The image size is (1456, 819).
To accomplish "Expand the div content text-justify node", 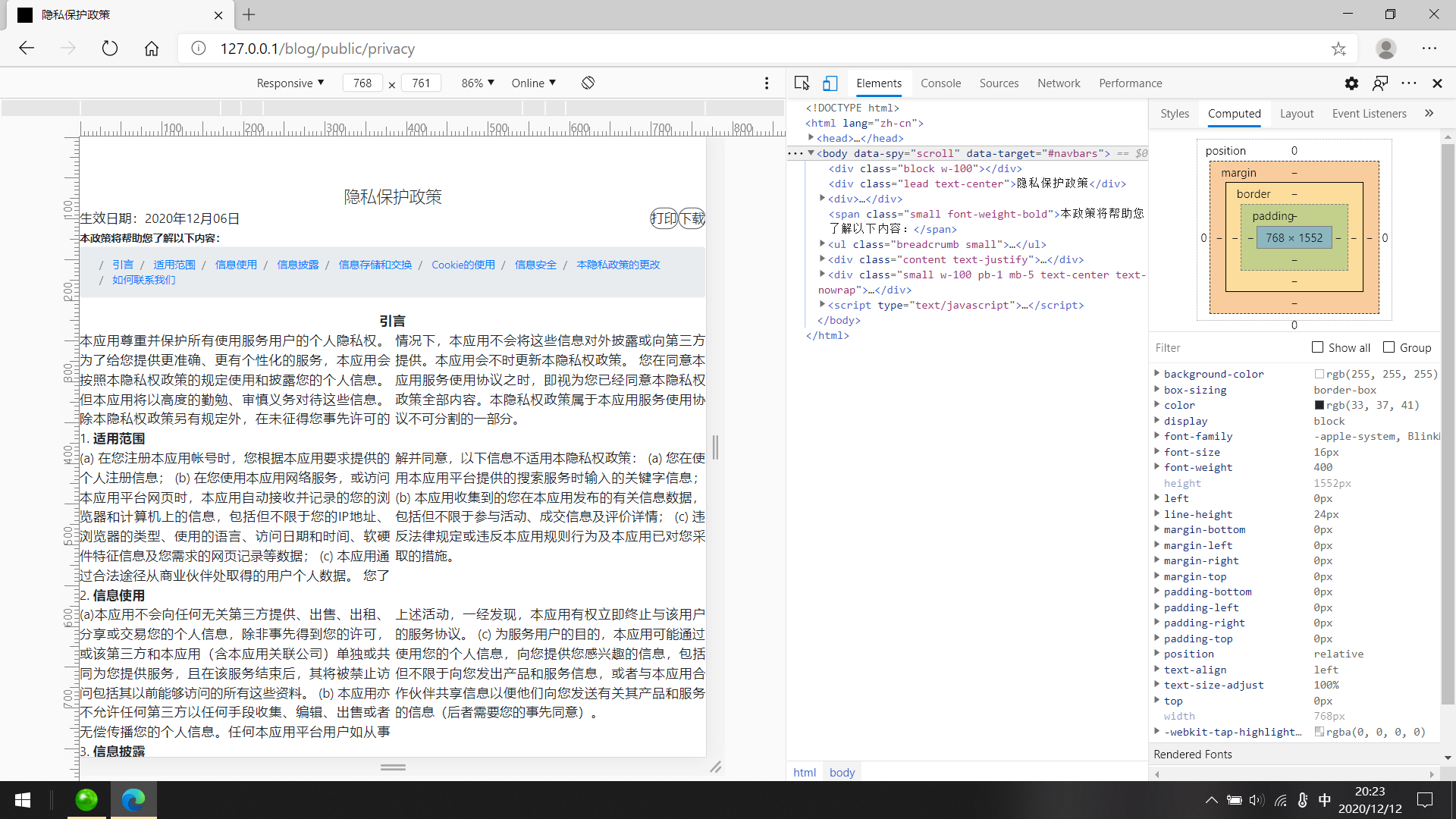I will (x=822, y=259).
